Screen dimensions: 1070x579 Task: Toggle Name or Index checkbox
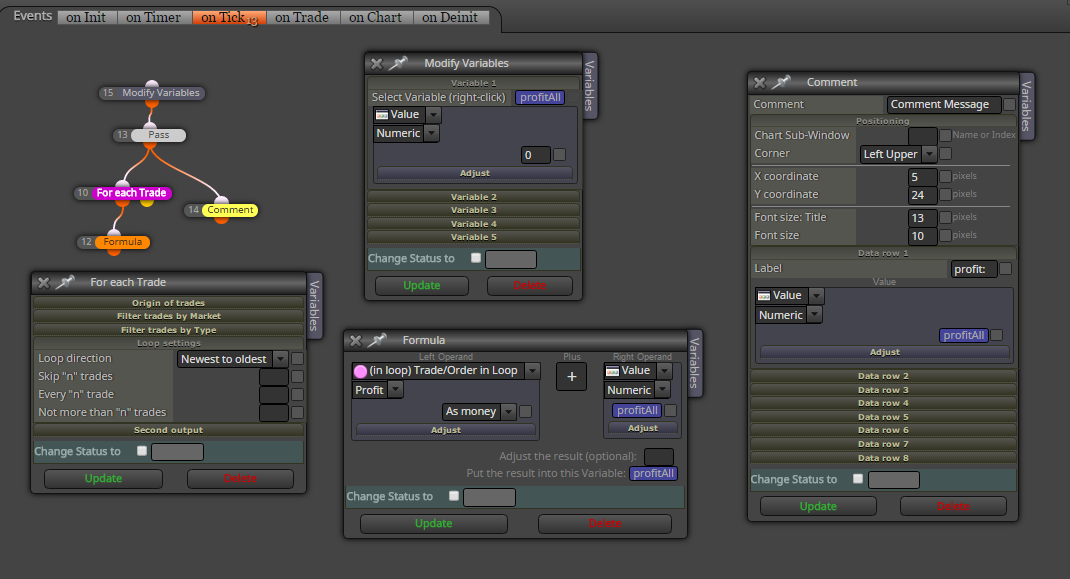(x=945, y=135)
